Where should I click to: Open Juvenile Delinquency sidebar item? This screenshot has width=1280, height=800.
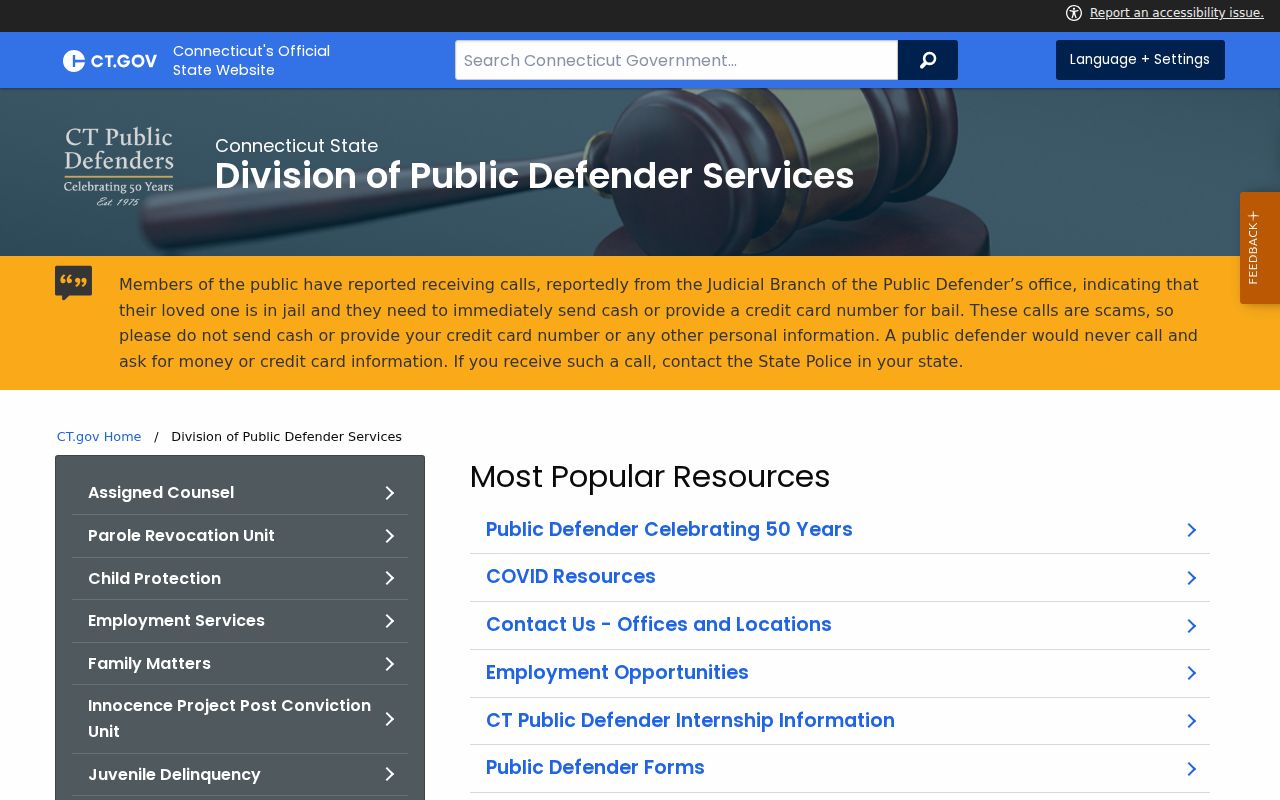(240, 775)
